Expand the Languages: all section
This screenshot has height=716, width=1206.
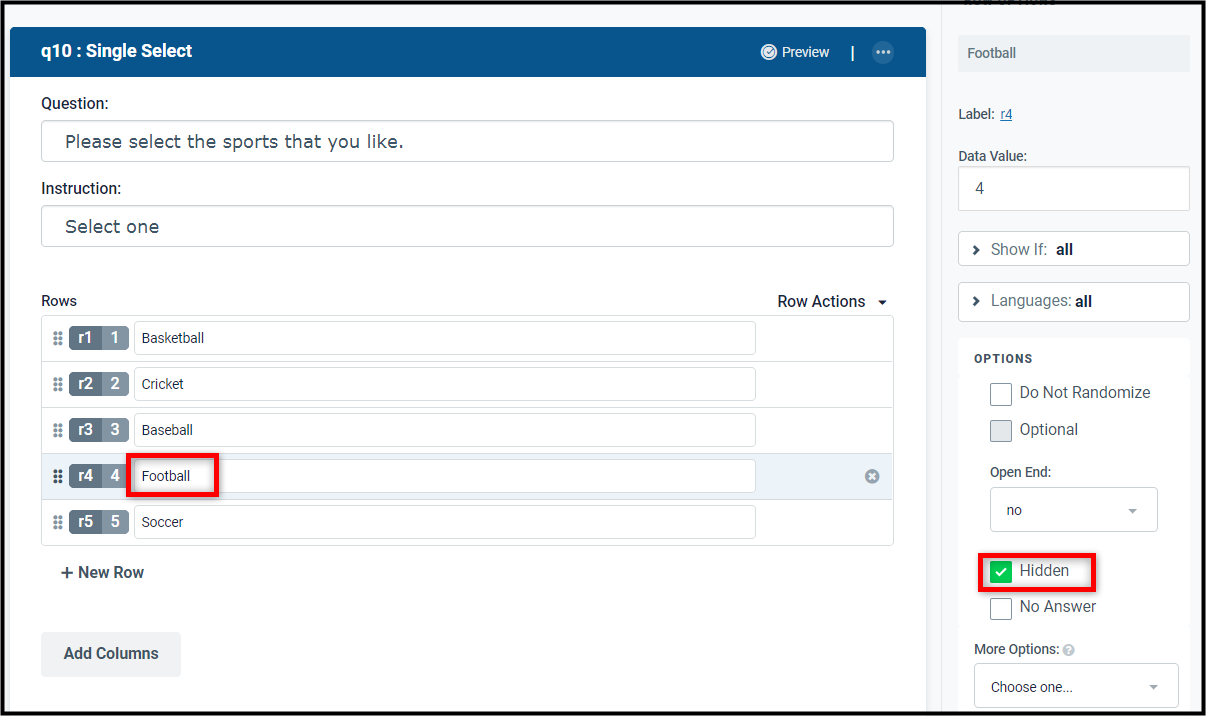tap(1074, 301)
